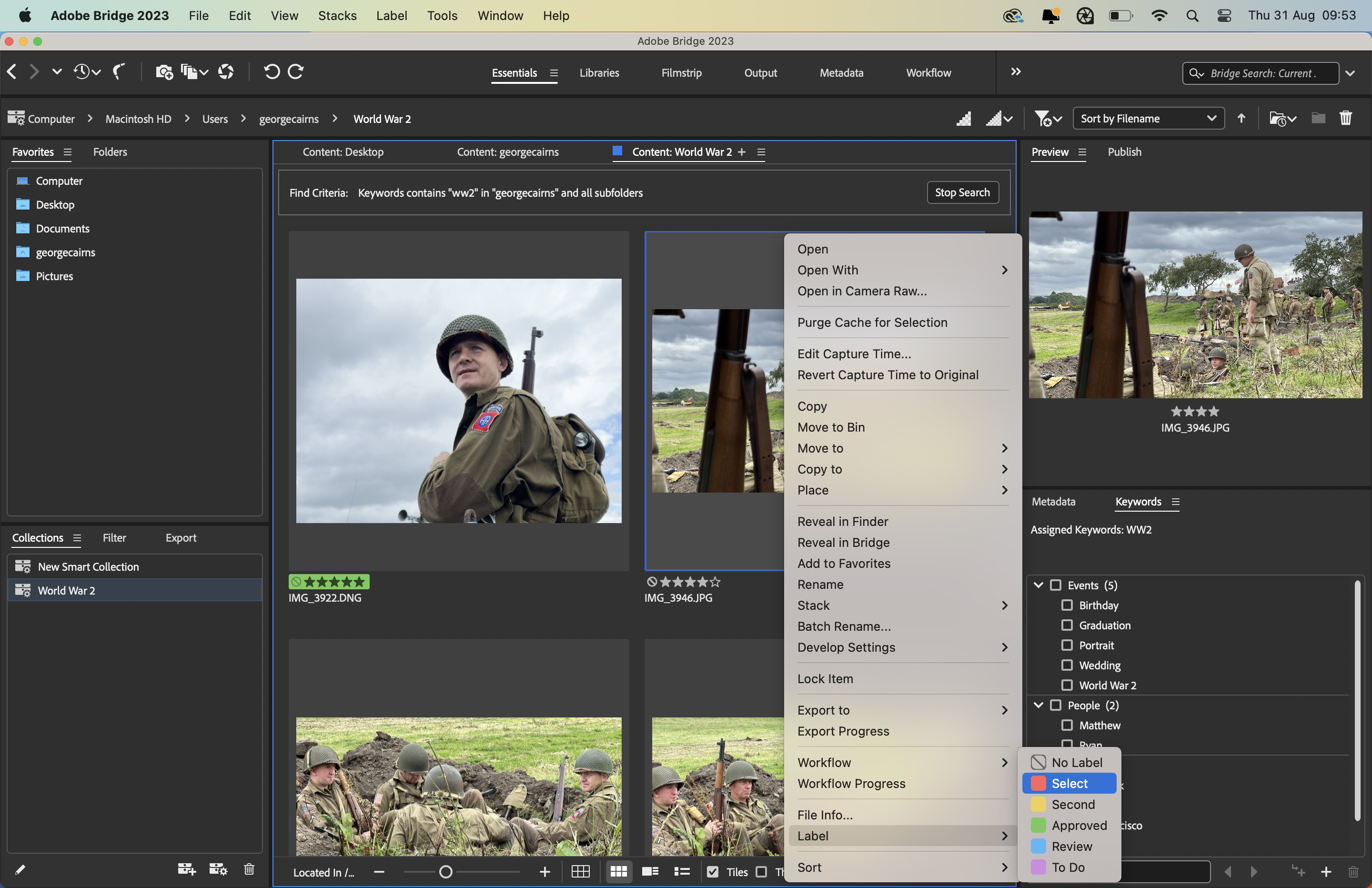Open the Stacks menu in menu bar
1372x888 pixels.
click(x=337, y=16)
